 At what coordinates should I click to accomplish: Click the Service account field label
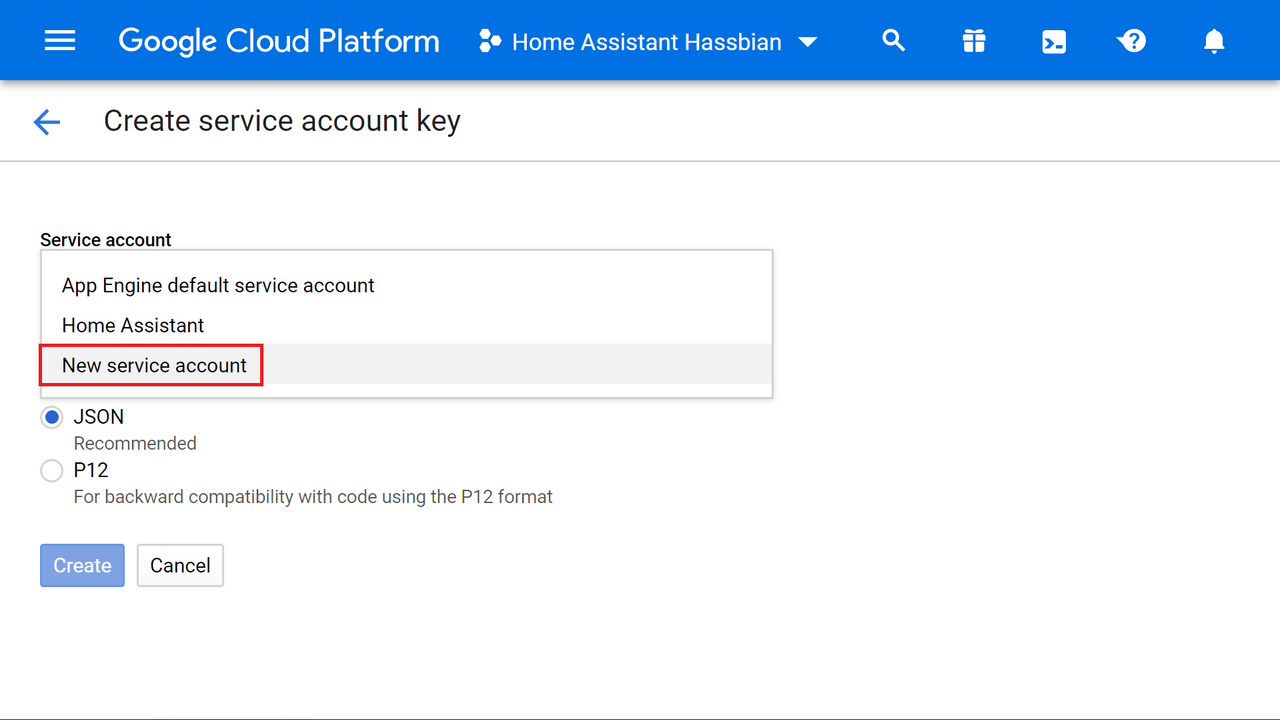coord(106,240)
